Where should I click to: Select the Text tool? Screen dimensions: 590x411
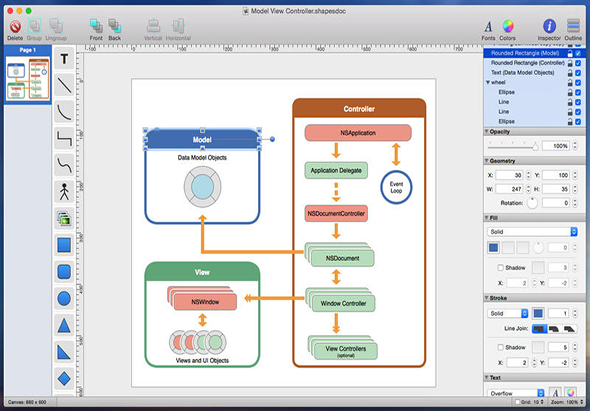64,59
